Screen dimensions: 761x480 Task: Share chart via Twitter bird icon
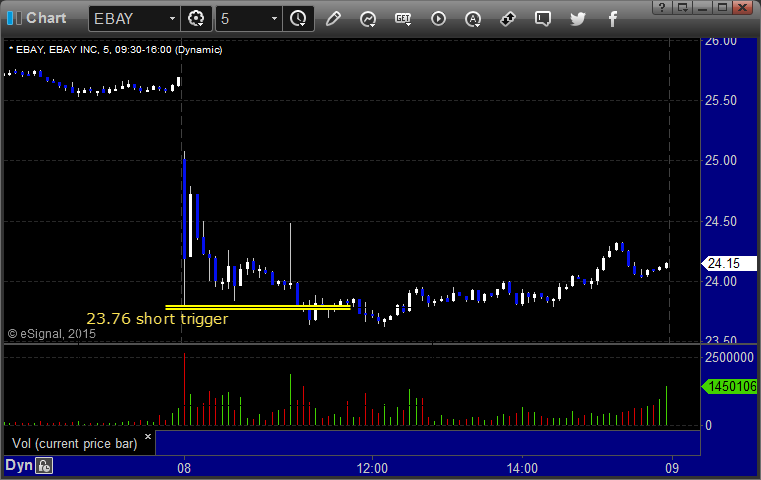pos(578,19)
